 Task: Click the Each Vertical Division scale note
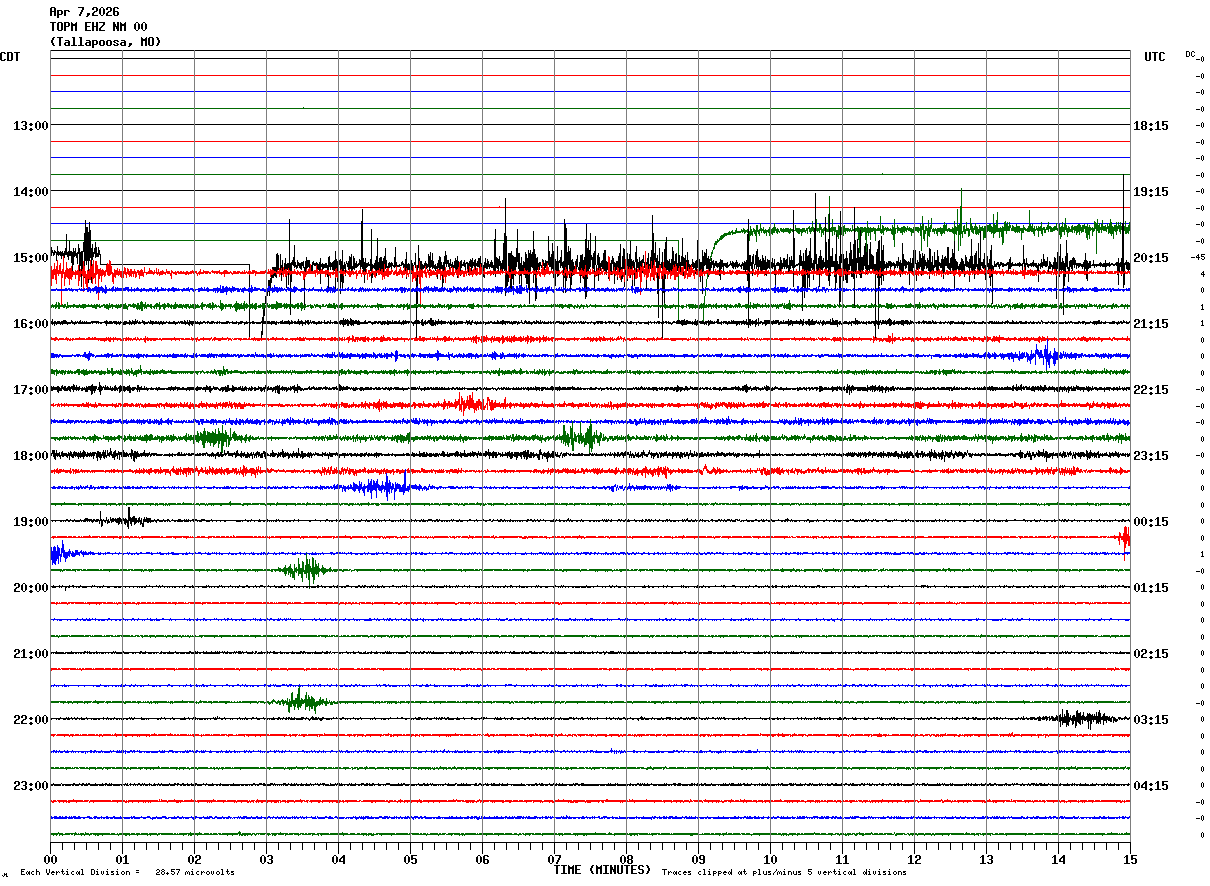127,872
